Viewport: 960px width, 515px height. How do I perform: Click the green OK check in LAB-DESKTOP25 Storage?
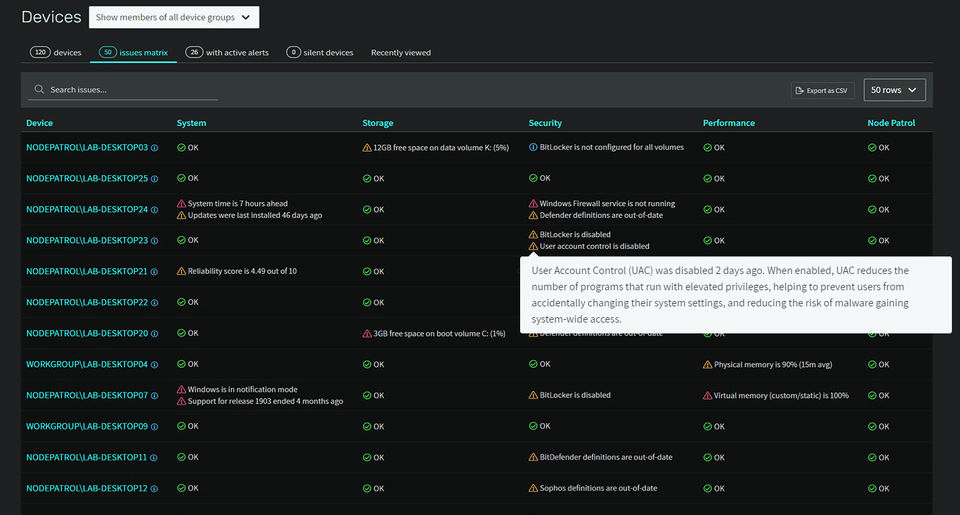(x=367, y=179)
